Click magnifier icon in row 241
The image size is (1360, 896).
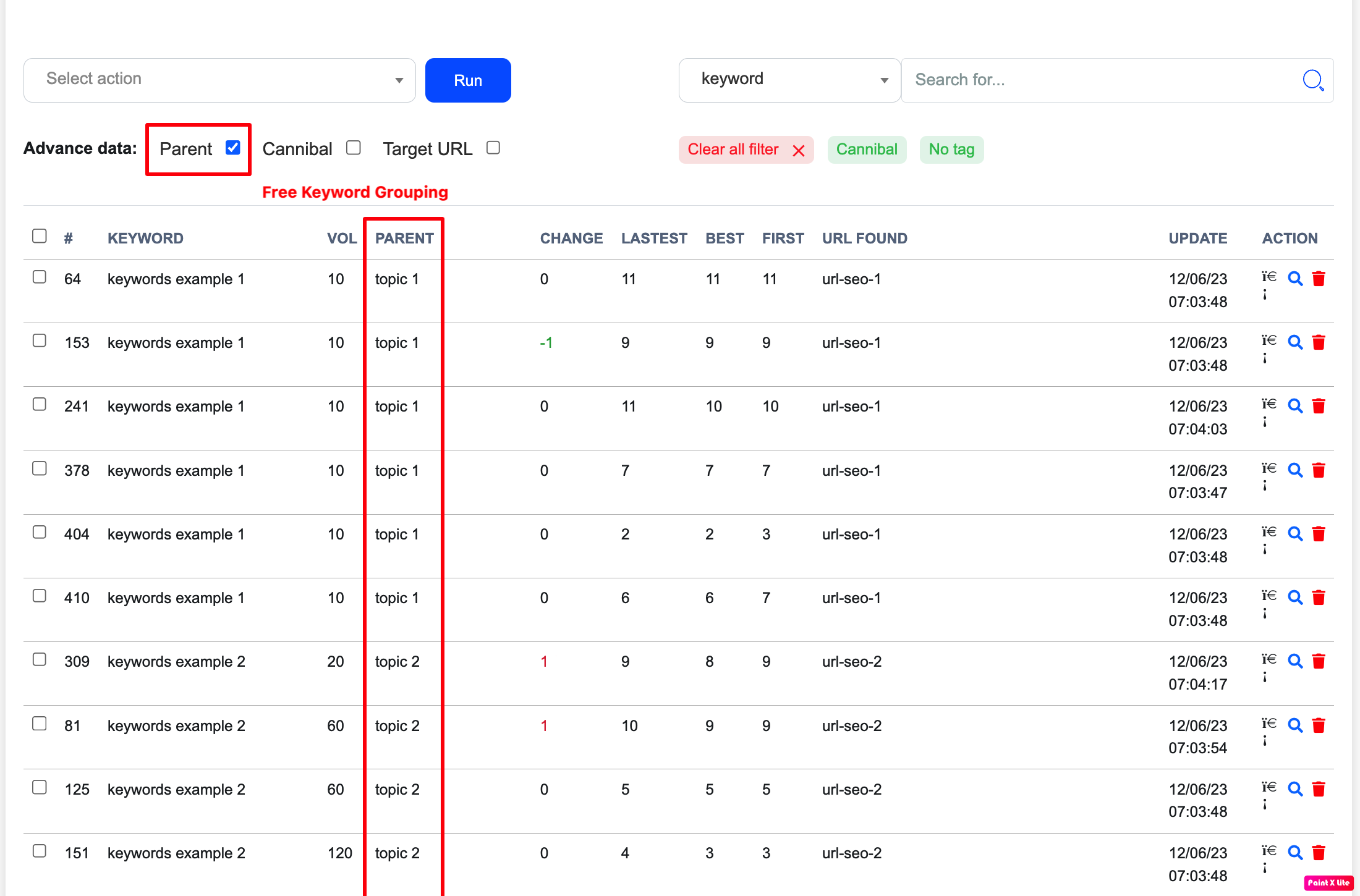(1295, 406)
